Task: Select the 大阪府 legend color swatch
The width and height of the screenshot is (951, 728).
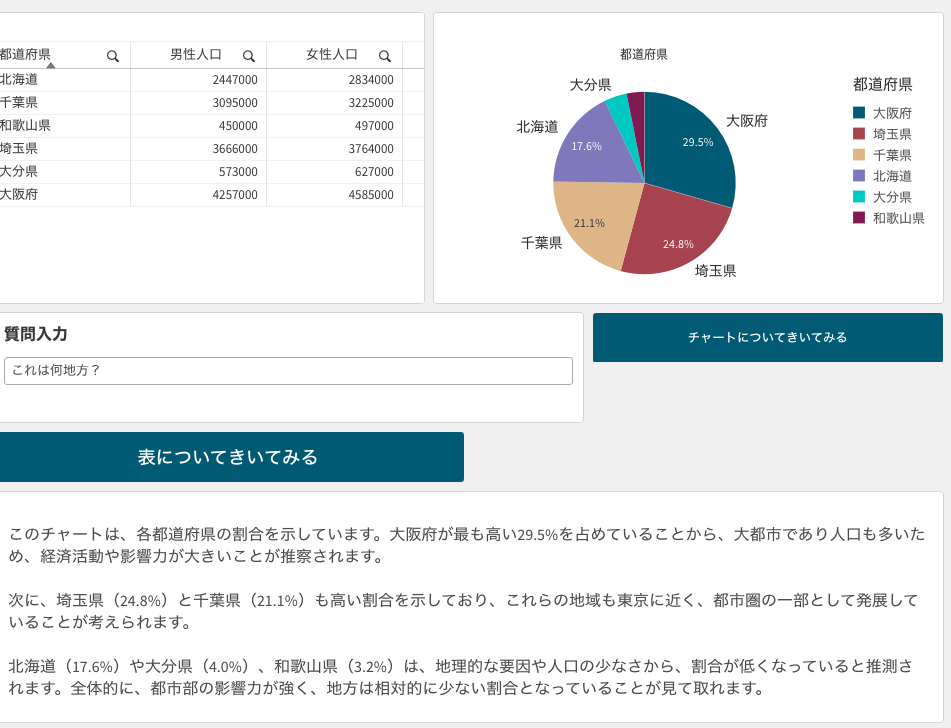Action: (859, 113)
